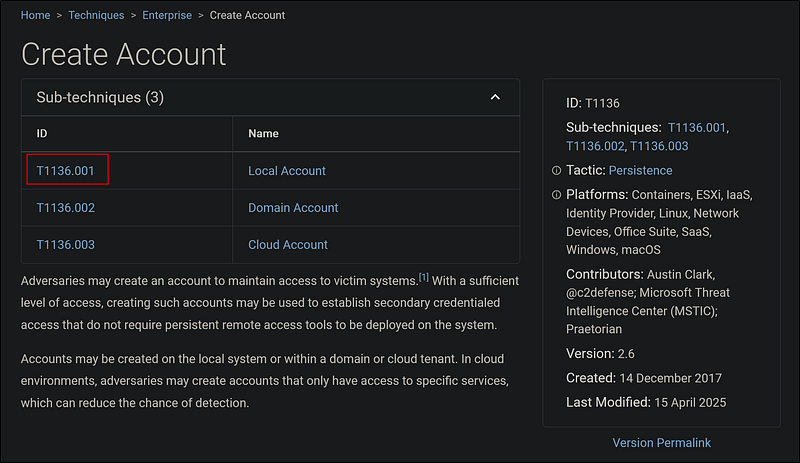
Task: Select T1136.001 in the sidebar info card
Action: click(698, 128)
